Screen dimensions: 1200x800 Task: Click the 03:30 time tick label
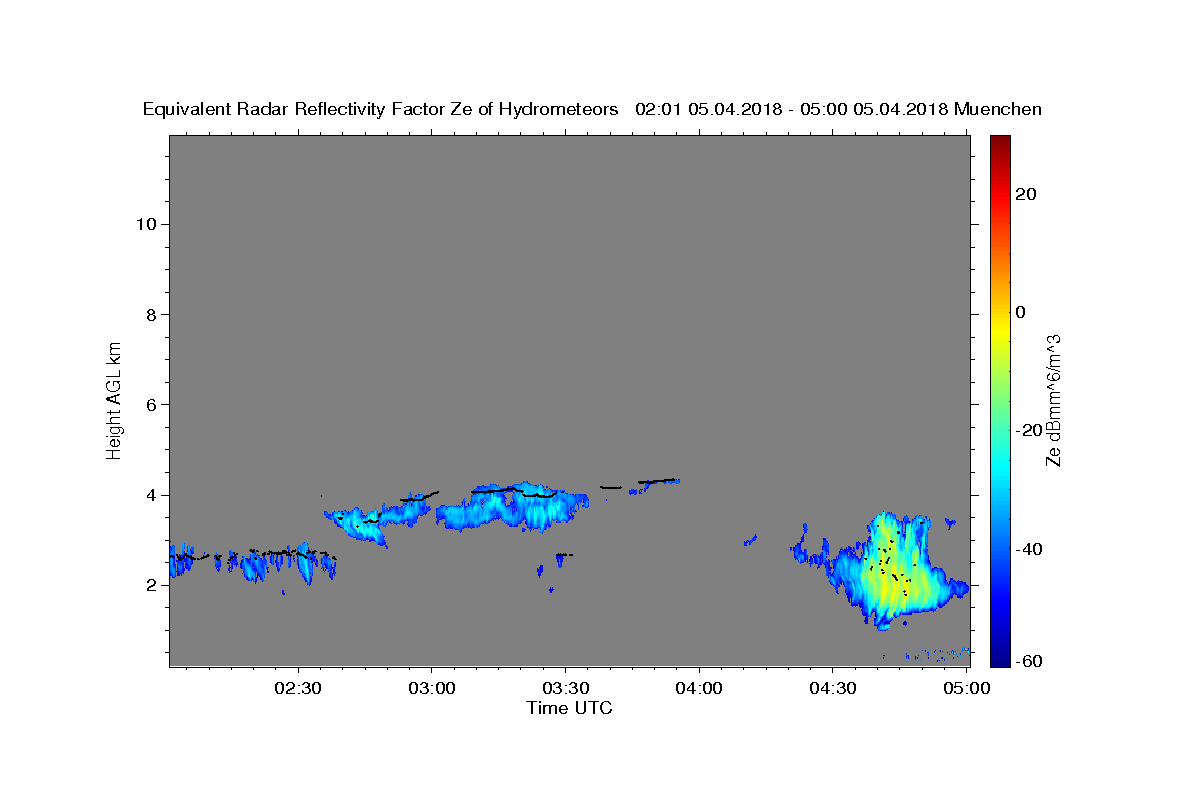(x=565, y=689)
